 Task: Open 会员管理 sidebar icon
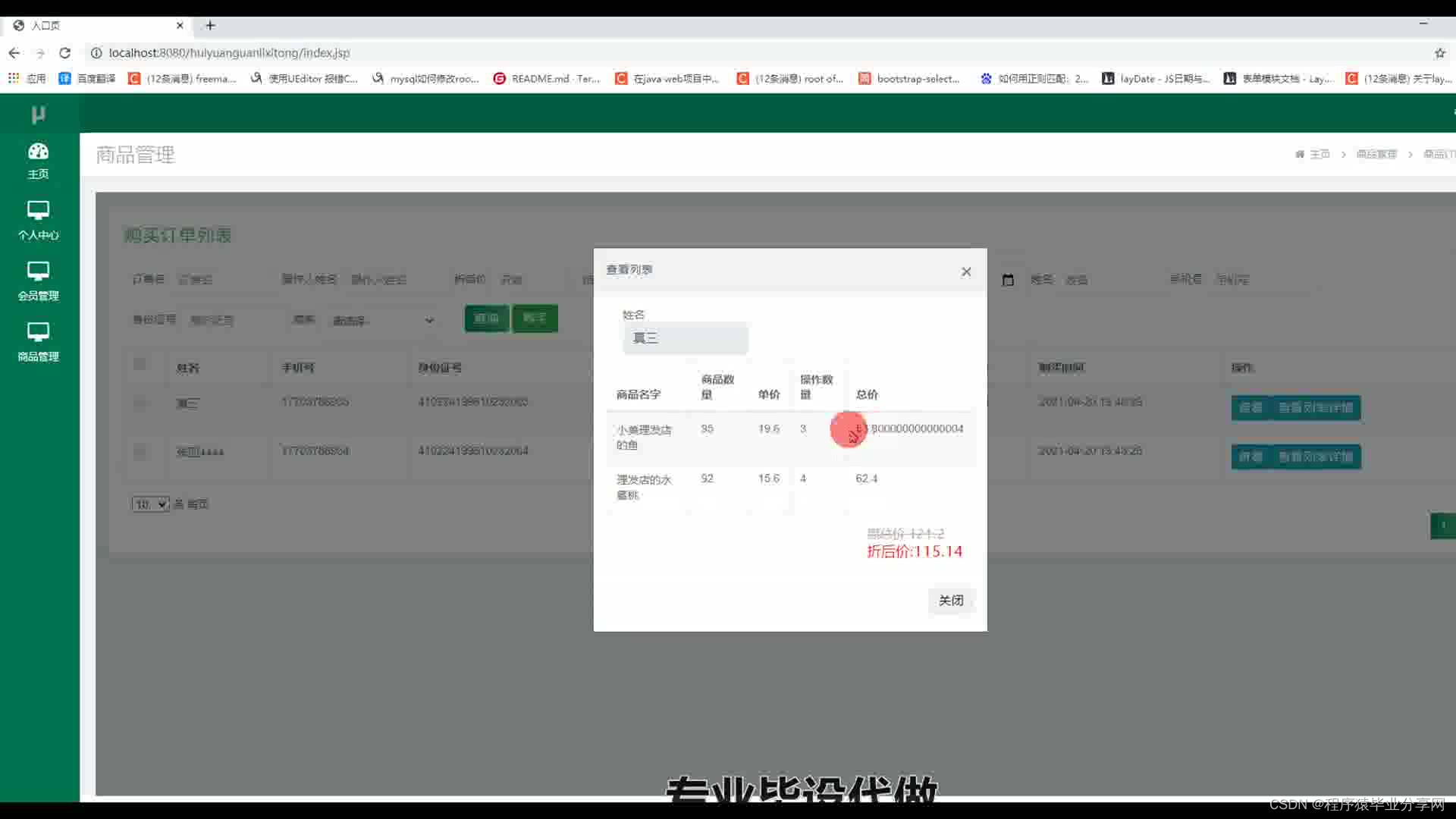tap(38, 271)
